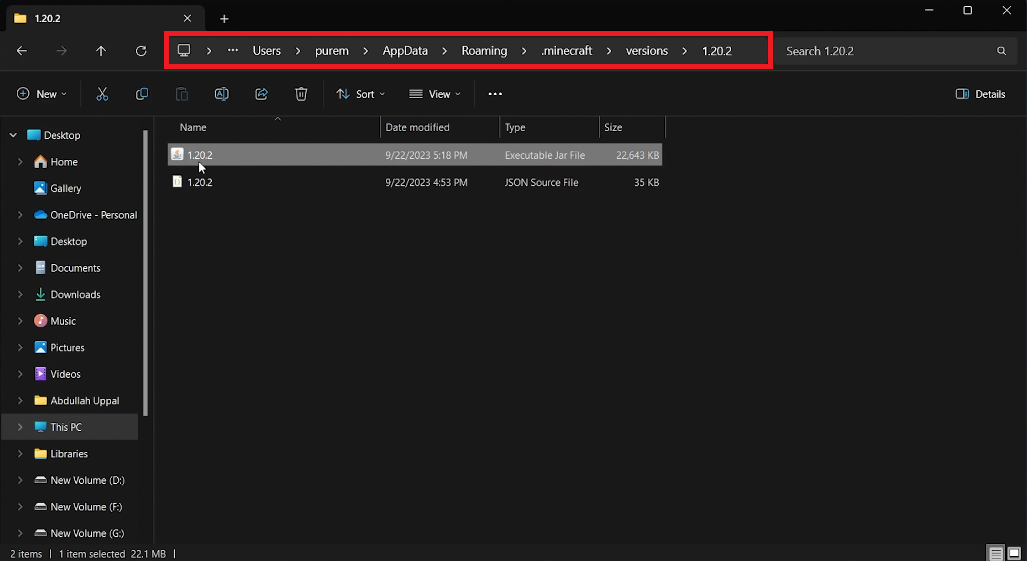The image size is (1027, 561).
Task: Open Home in the navigation pane
Action: (64, 162)
